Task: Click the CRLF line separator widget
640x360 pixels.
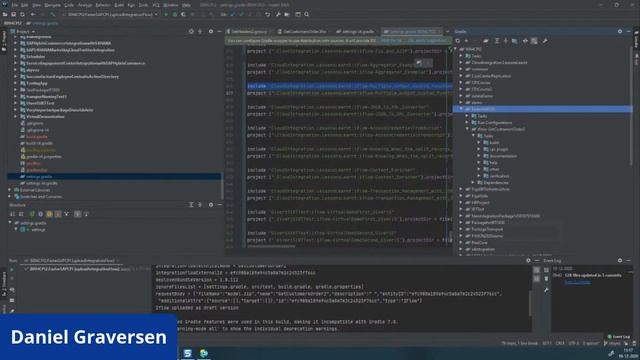Action: [x=560, y=344]
